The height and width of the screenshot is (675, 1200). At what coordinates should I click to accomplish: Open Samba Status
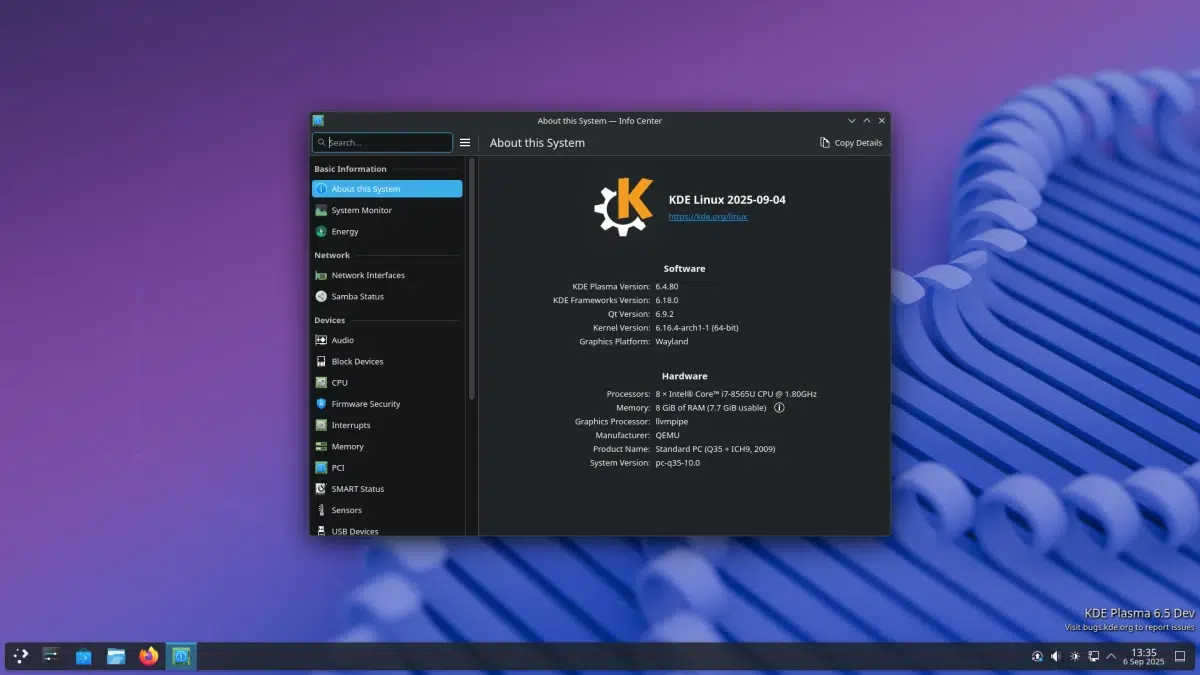tap(387, 296)
